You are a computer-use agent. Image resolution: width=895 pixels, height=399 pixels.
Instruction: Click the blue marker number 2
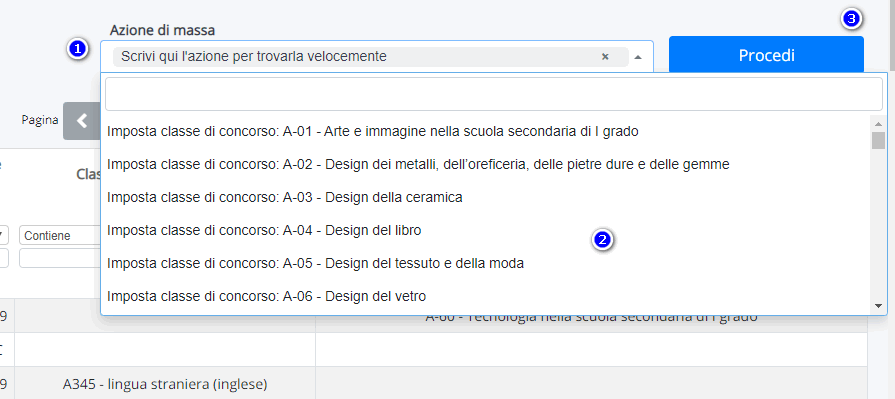[602, 240]
